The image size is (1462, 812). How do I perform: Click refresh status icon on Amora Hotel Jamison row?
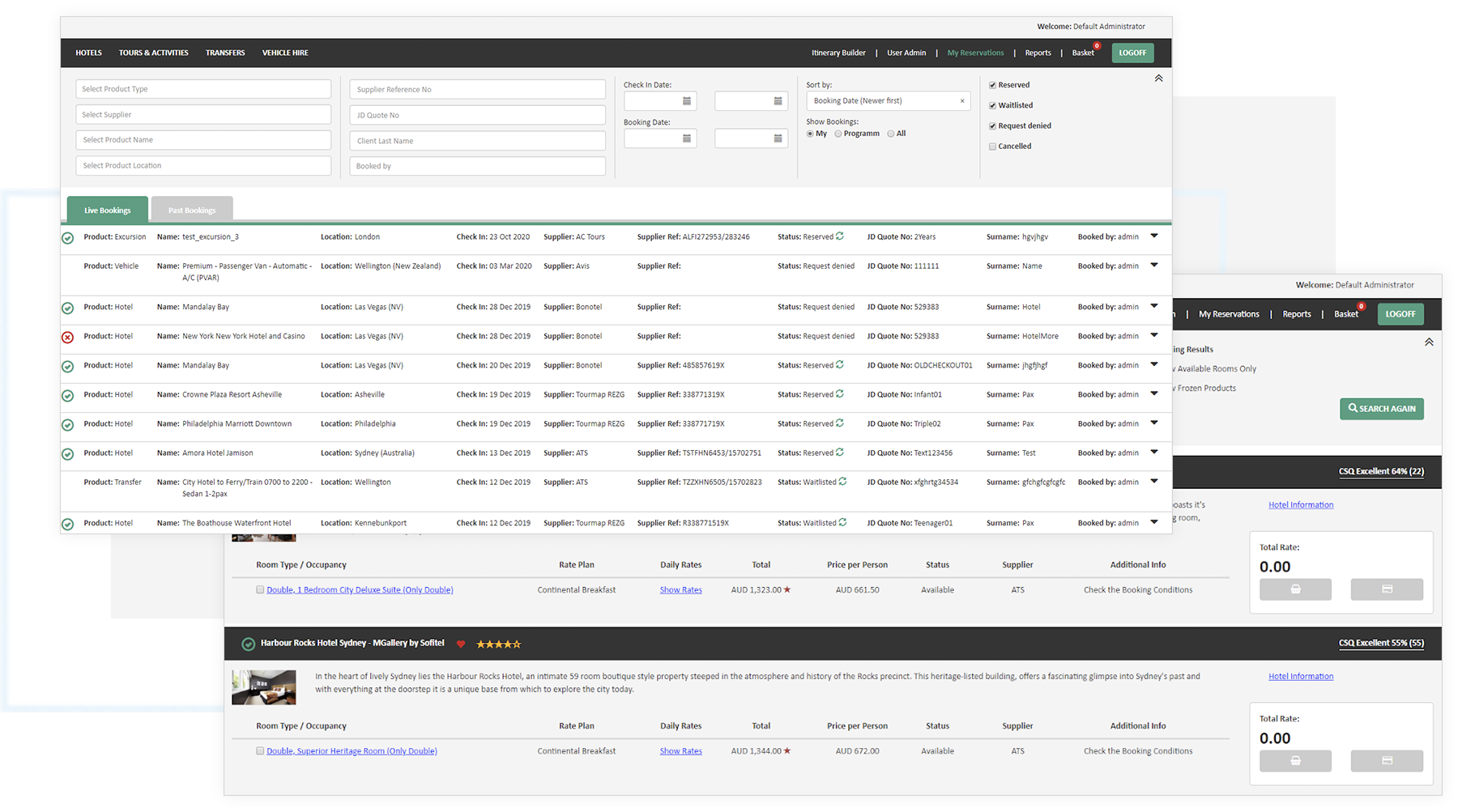(840, 453)
